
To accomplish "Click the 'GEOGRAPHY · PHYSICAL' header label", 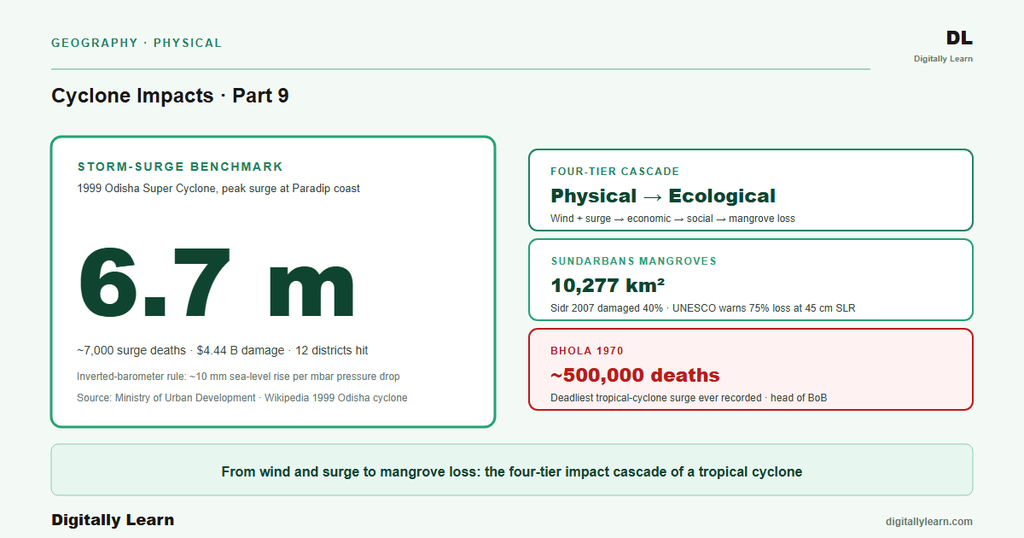I will point(136,43).
